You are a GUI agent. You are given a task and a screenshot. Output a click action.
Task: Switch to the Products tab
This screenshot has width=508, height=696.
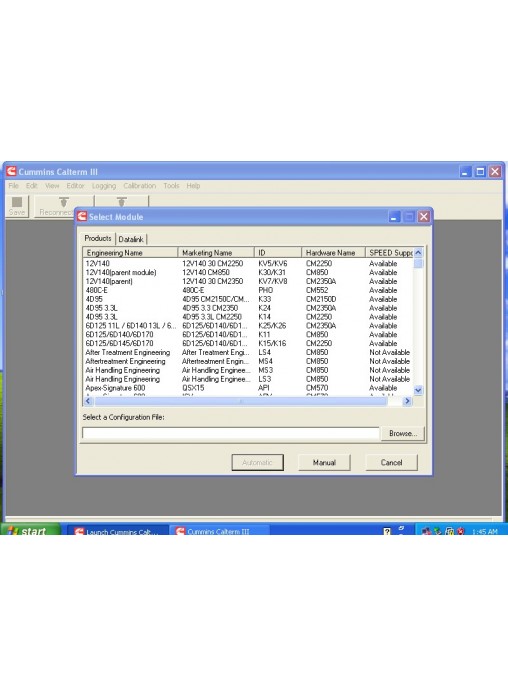98,238
